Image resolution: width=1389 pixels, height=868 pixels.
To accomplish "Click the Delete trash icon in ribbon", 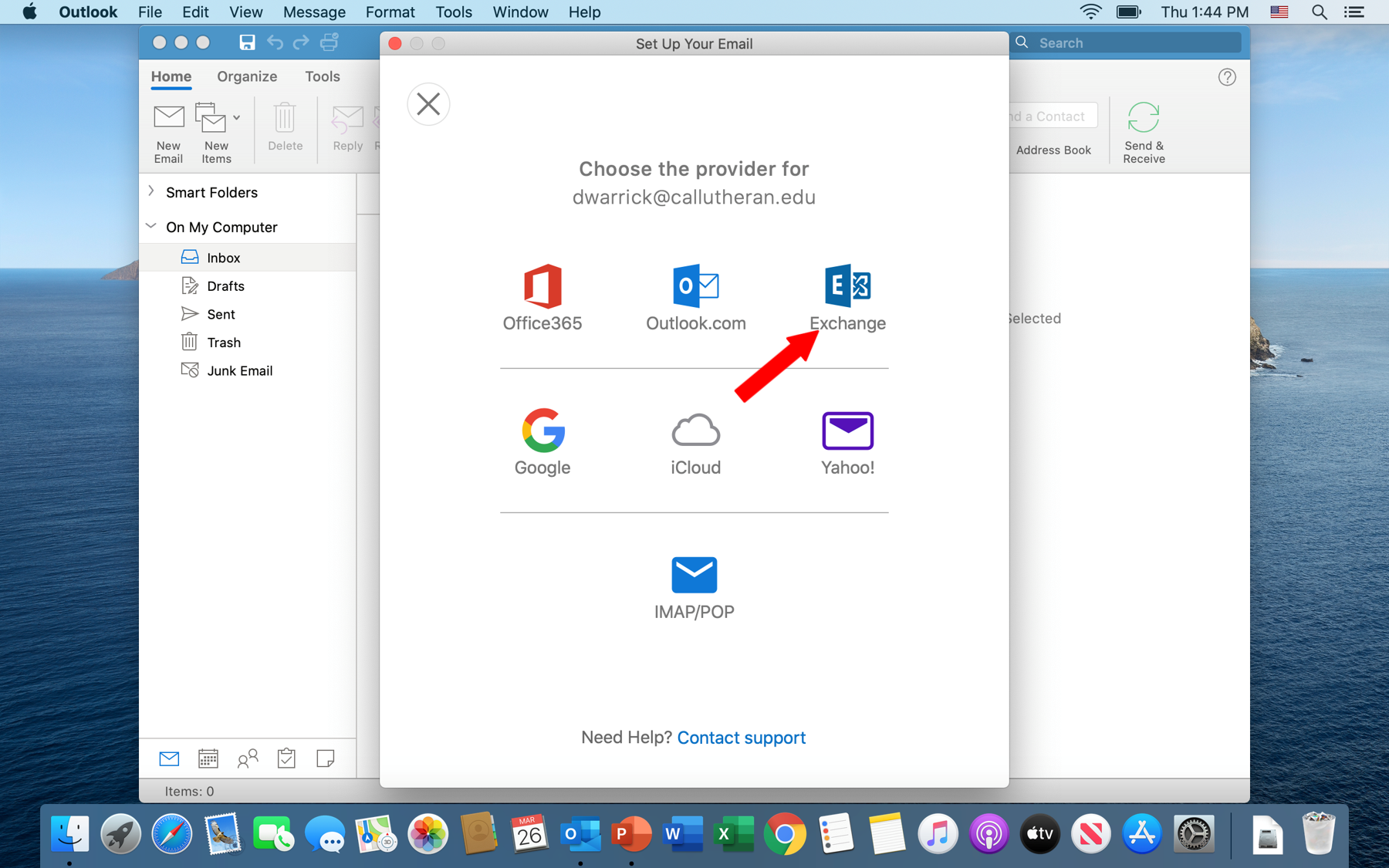I will (285, 118).
